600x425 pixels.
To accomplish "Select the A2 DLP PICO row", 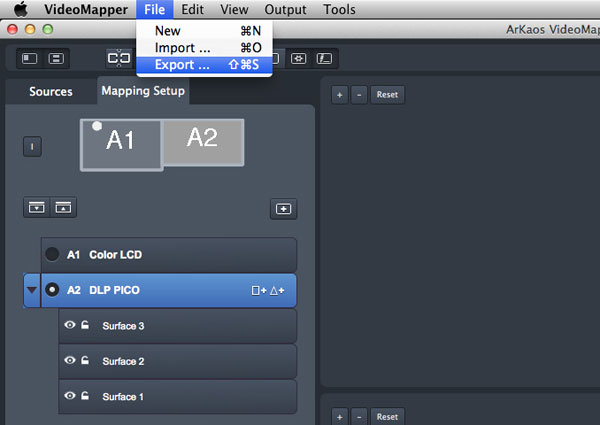I will pos(169,290).
